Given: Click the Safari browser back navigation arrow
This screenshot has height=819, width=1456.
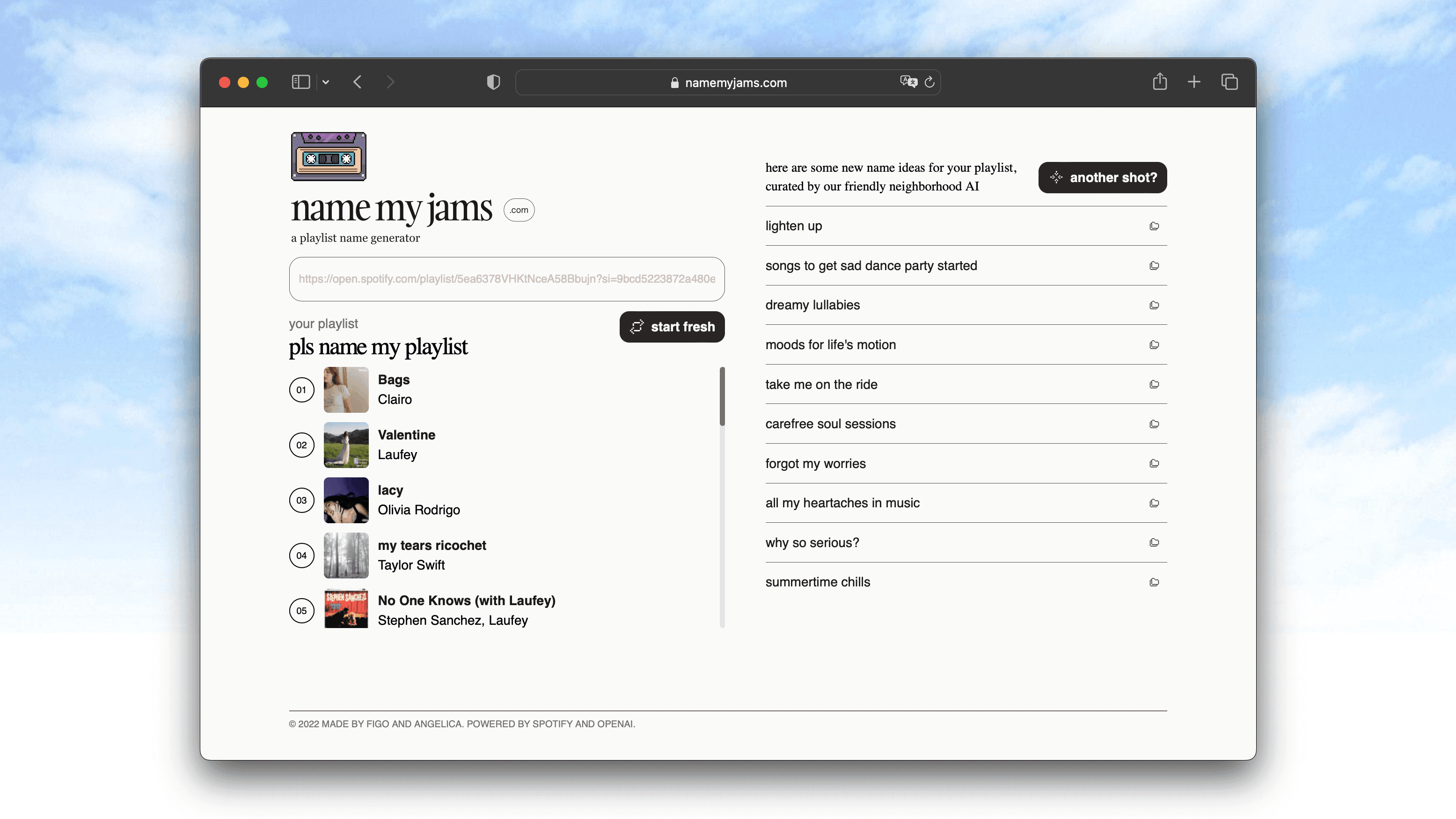Looking at the screenshot, I should [358, 82].
